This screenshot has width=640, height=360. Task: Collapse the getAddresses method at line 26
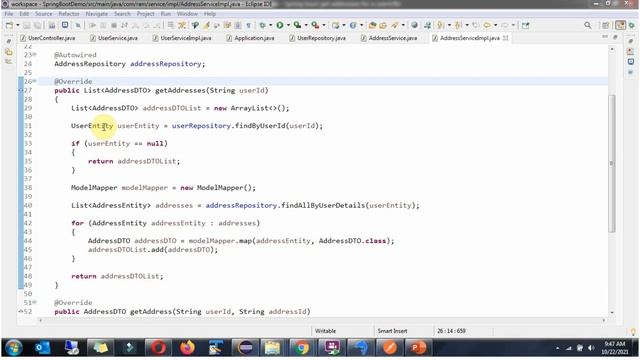tap(35, 81)
